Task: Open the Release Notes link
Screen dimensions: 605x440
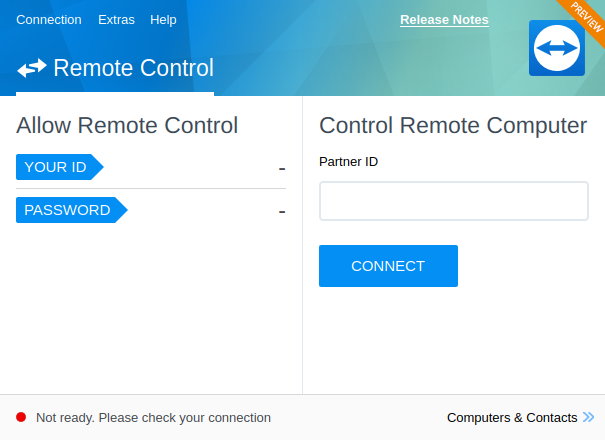Action: [x=444, y=20]
